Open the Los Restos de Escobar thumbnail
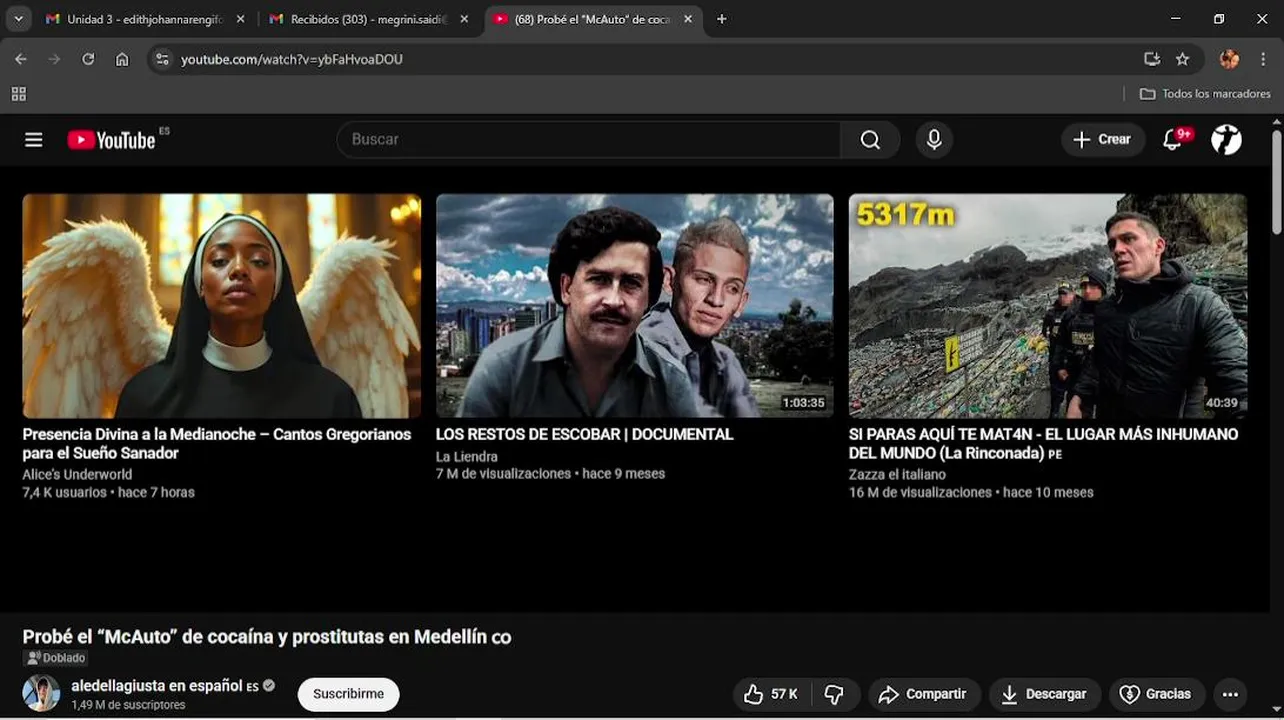This screenshot has width=1284, height=720. click(x=634, y=305)
